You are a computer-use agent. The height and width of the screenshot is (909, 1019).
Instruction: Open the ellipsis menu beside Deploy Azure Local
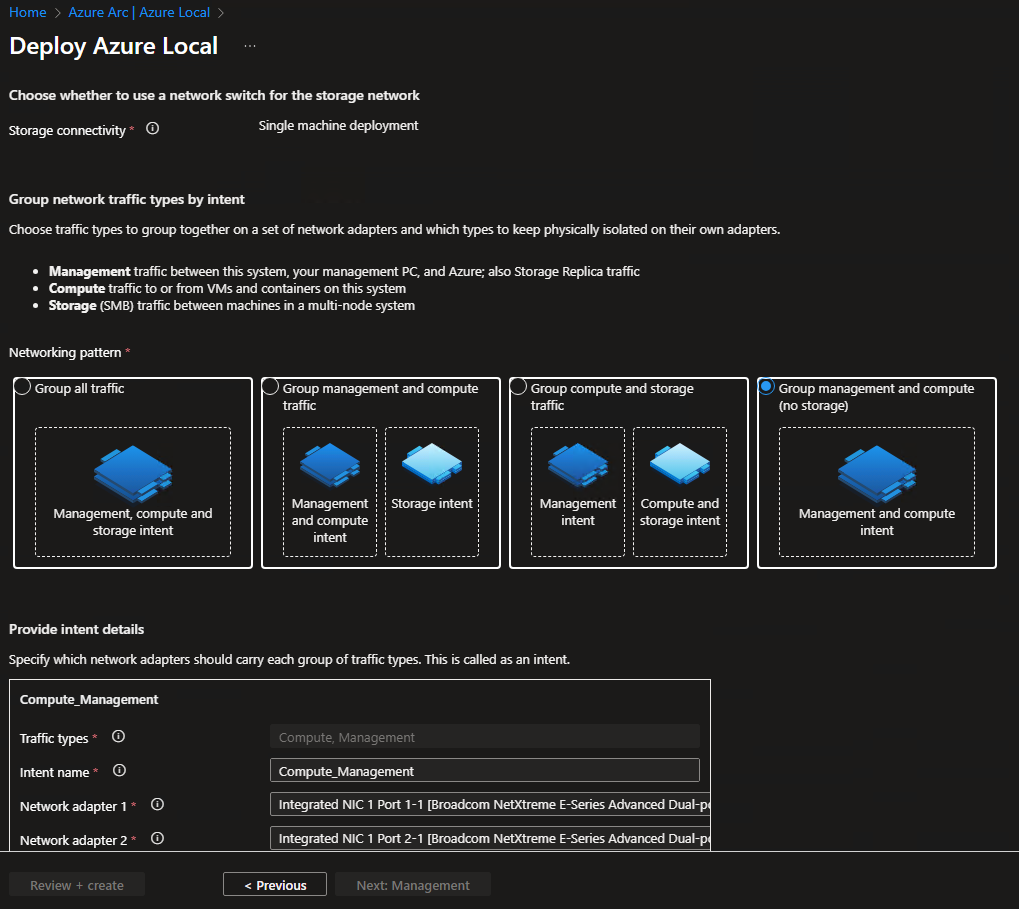(x=250, y=46)
